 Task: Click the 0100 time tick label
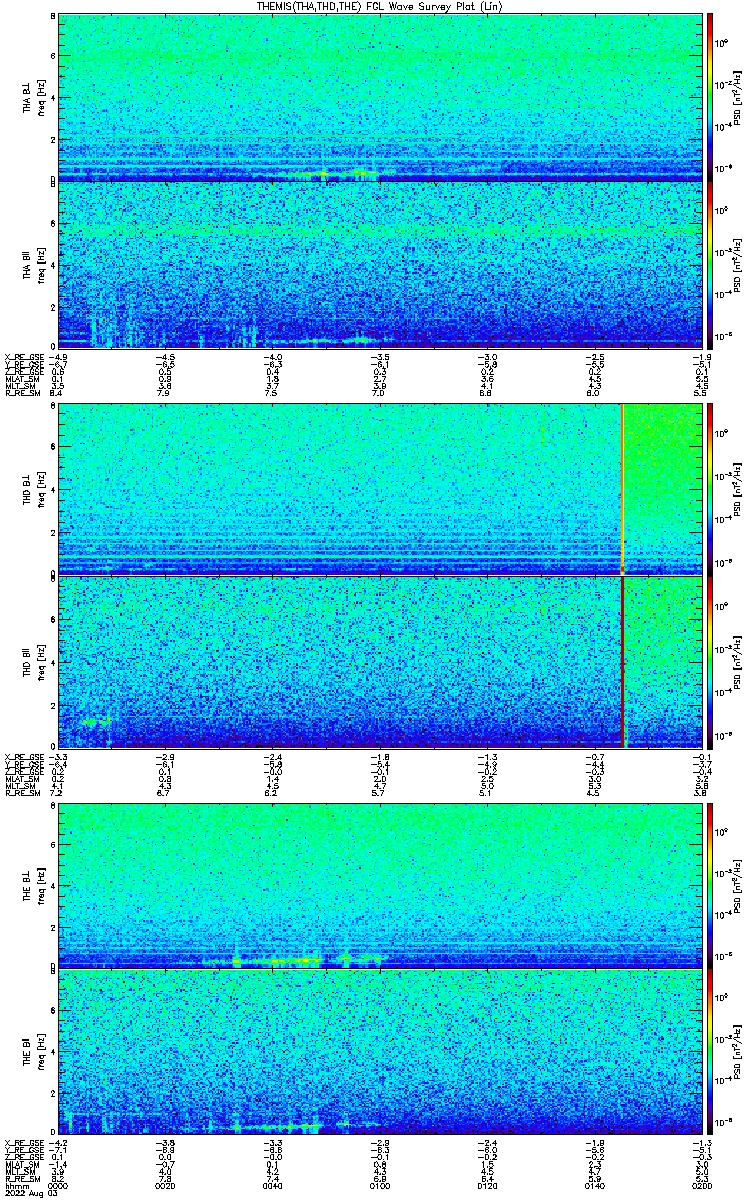click(x=379, y=1184)
